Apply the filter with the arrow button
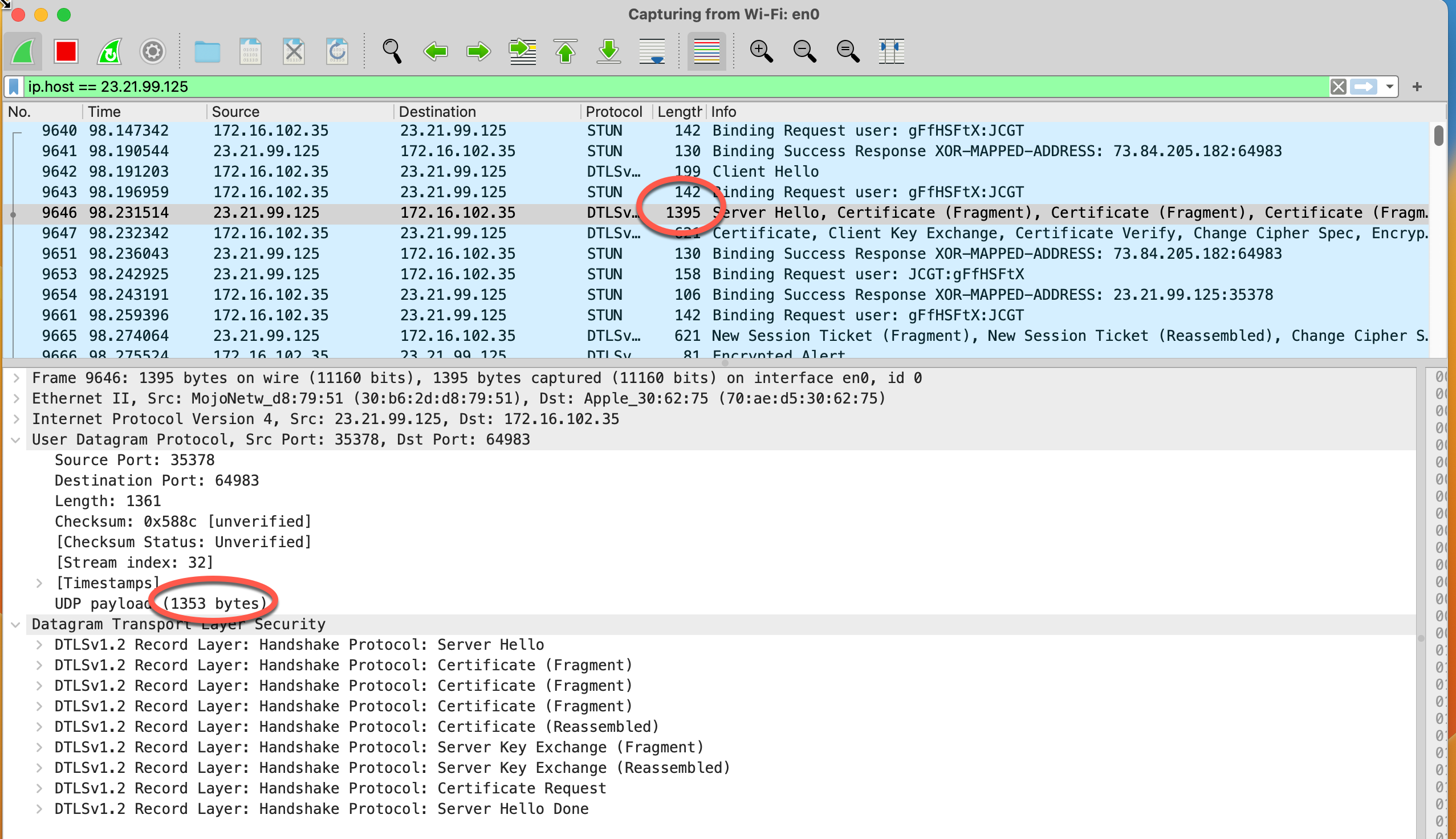 pos(1364,87)
